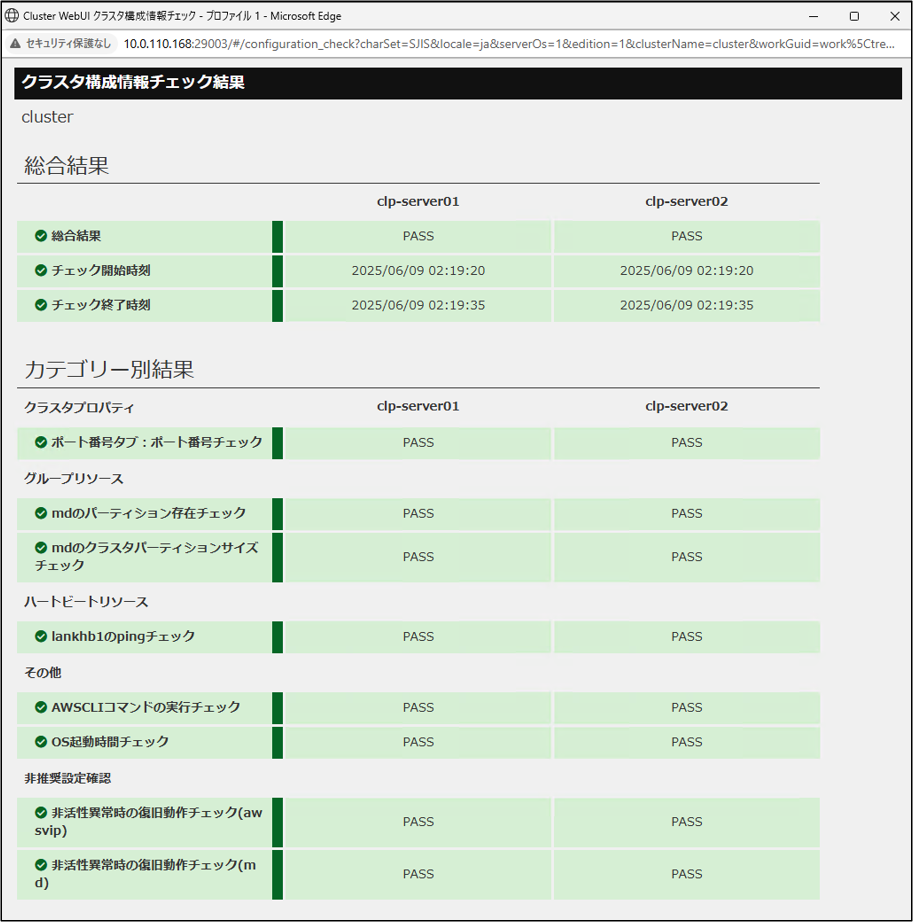Click clp-server02 column header in カテゴリー別結果

pyautogui.click(x=686, y=407)
